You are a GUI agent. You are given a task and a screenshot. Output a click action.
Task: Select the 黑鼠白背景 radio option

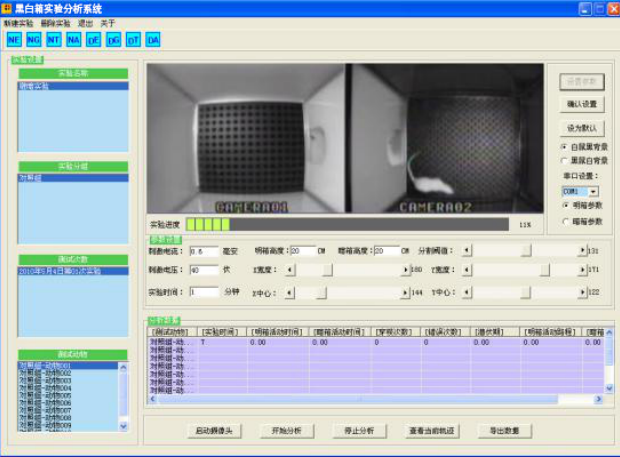[564, 160]
